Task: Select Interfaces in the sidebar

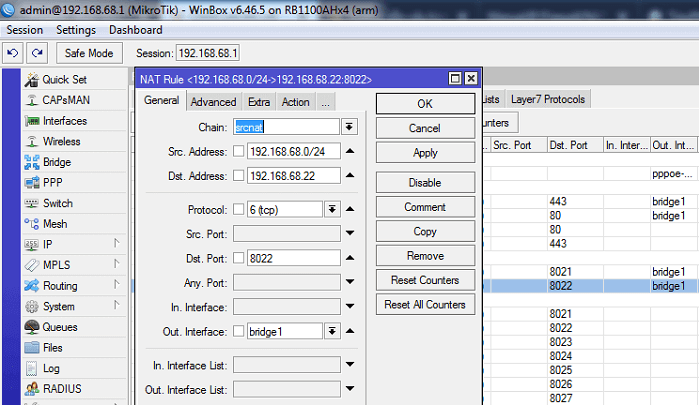Action: click(x=64, y=121)
